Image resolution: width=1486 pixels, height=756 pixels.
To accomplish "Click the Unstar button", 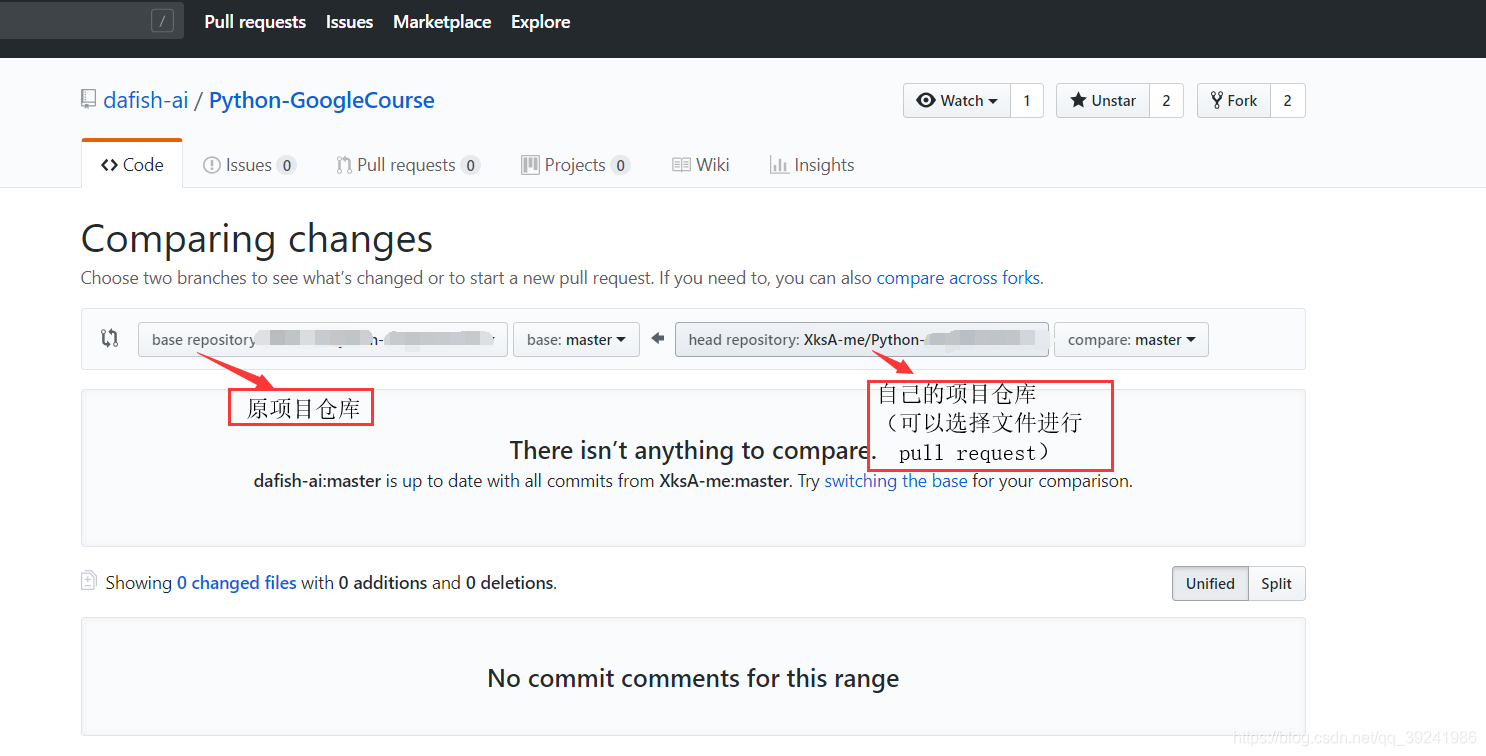I will point(1103,101).
